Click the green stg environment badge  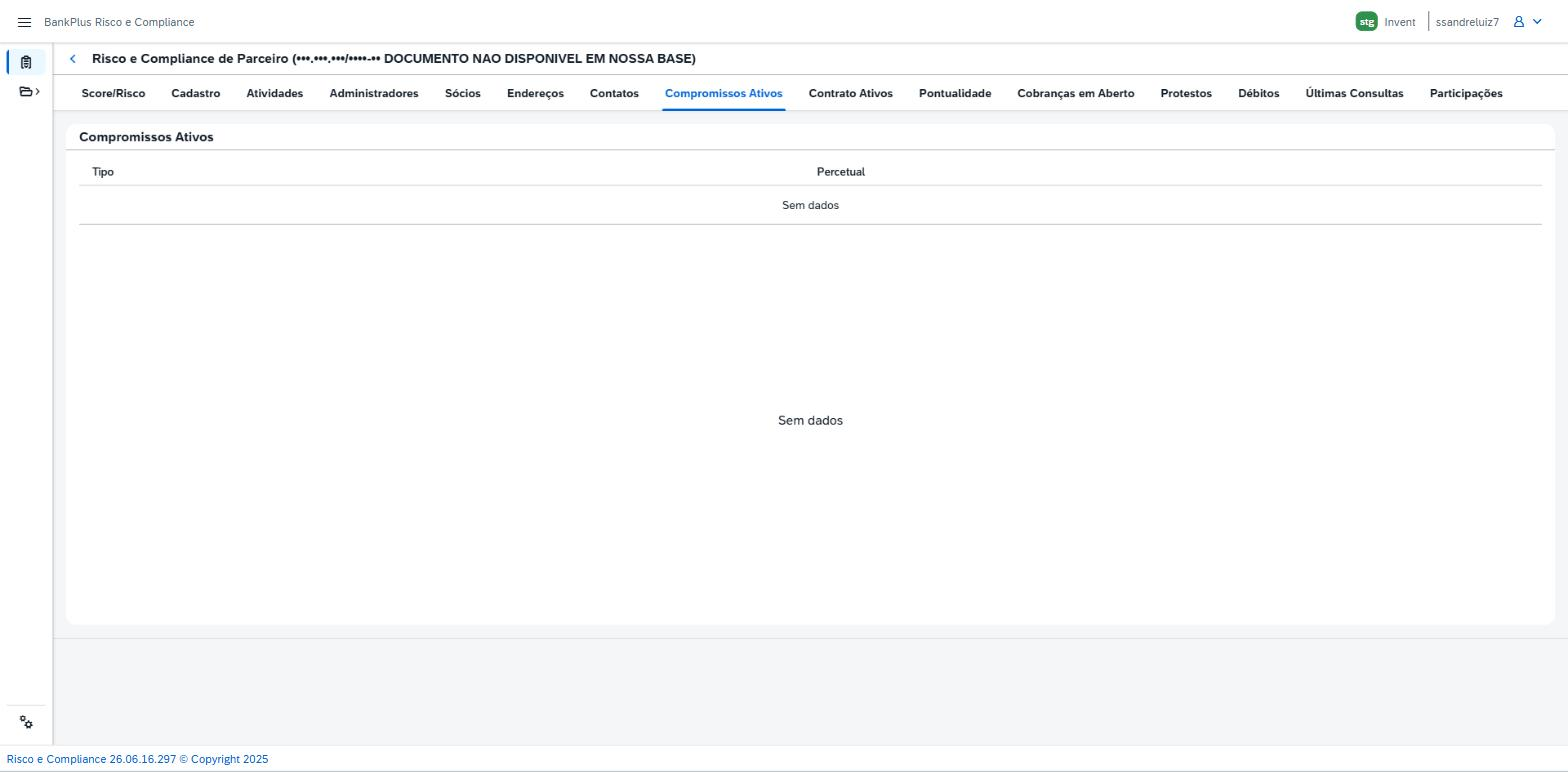(x=1366, y=22)
